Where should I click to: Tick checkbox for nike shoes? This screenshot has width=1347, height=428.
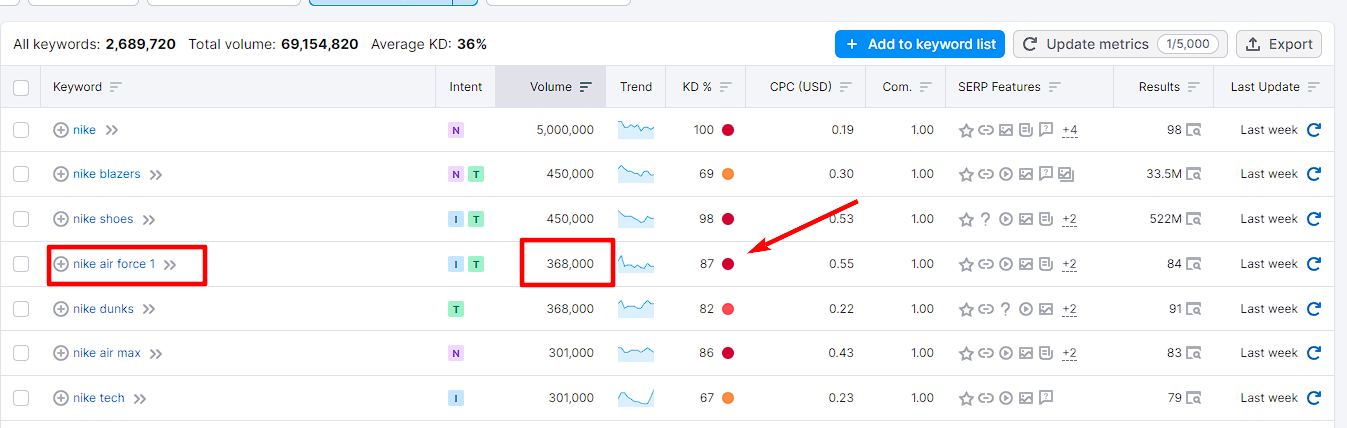pyautogui.click(x=21, y=219)
